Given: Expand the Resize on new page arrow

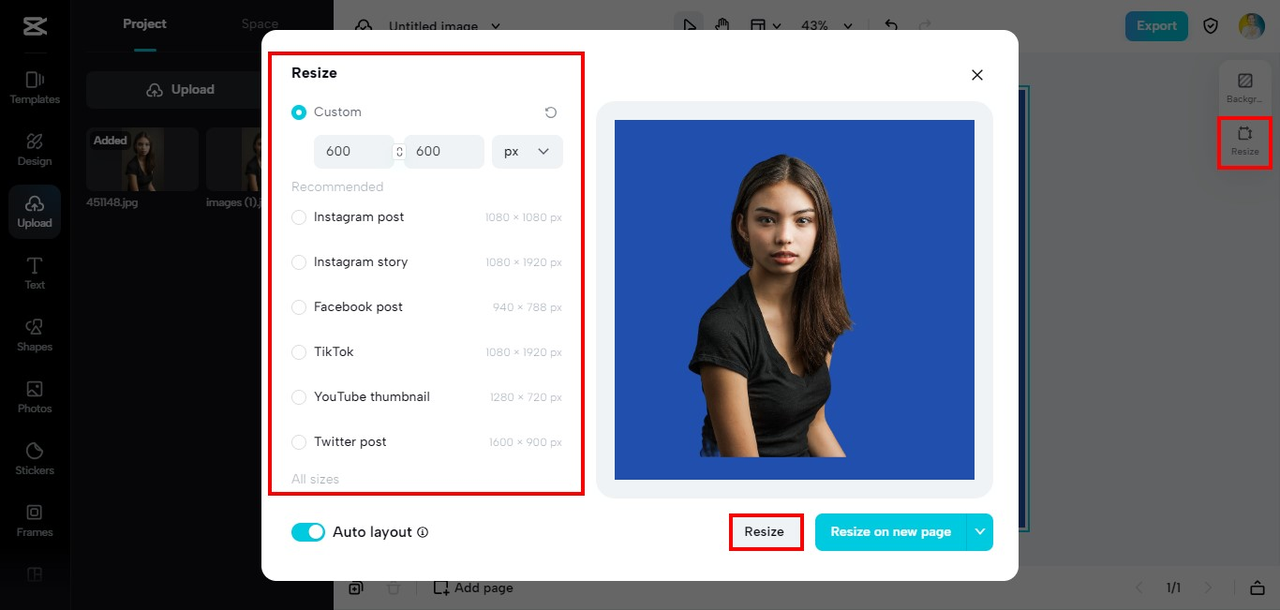Looking at the screenshot, I should pos(980,532).
